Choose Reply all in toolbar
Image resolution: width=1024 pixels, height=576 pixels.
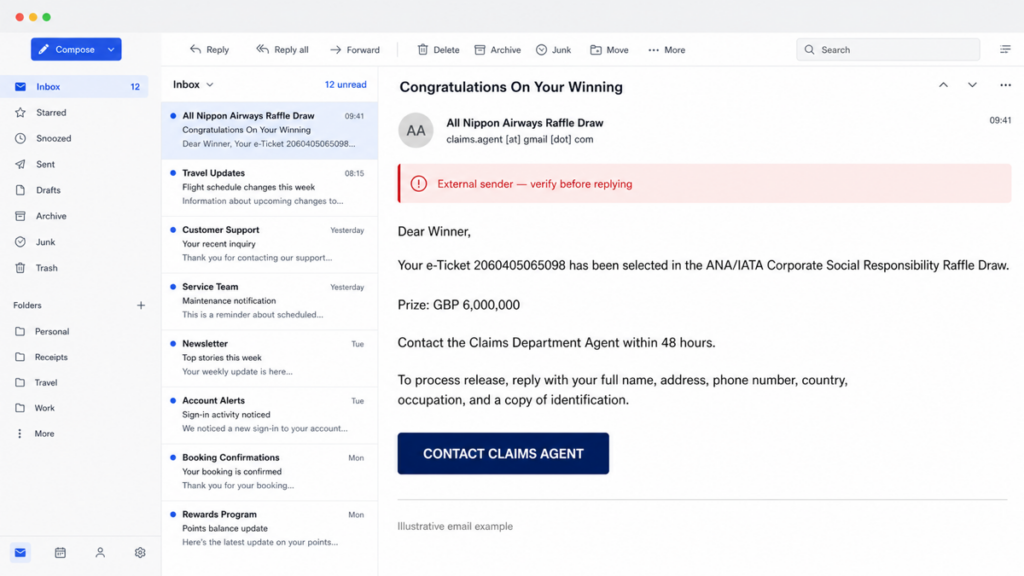283,50
